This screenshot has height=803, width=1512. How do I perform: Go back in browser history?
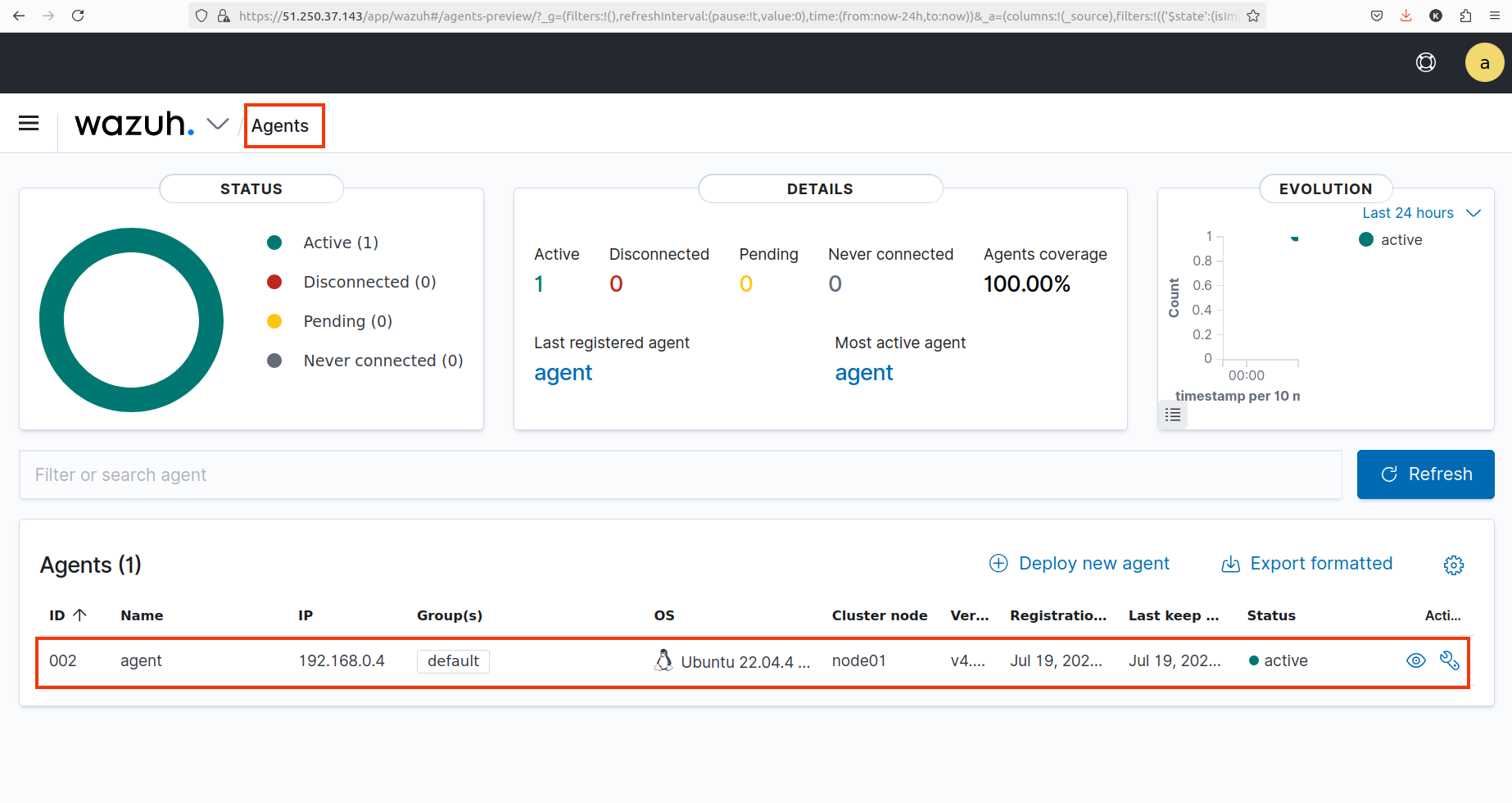point(19,16)
